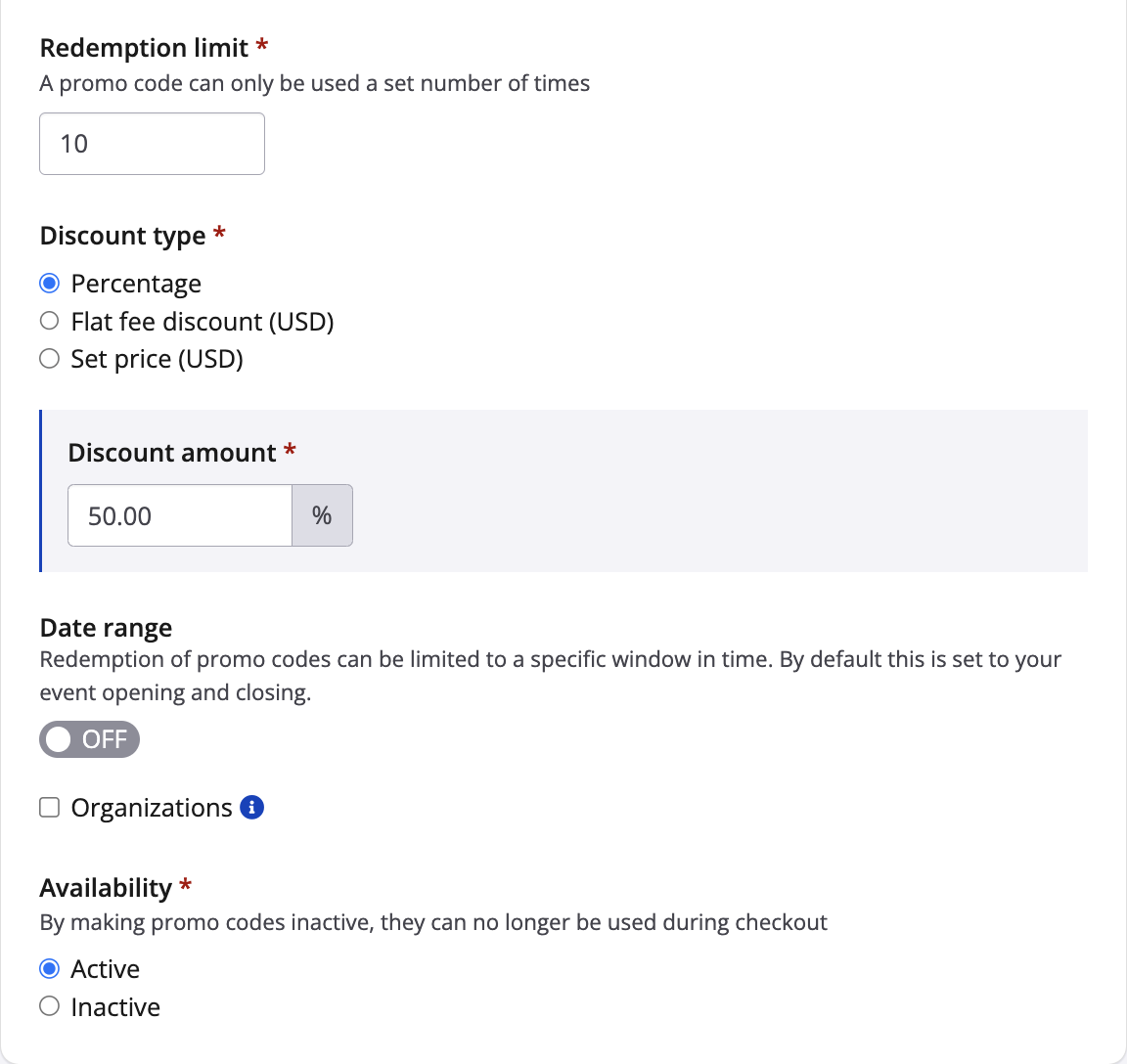Click the 'By making promo codes inactive' text
This screenshot has height=1064, width=1127.
[x=433, y=922]
